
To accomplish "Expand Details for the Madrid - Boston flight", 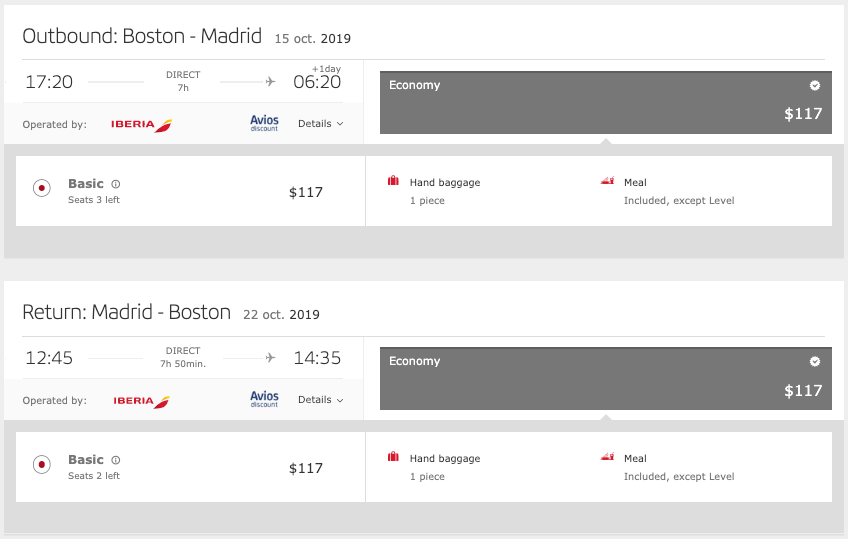I will (x=320, y=400).
